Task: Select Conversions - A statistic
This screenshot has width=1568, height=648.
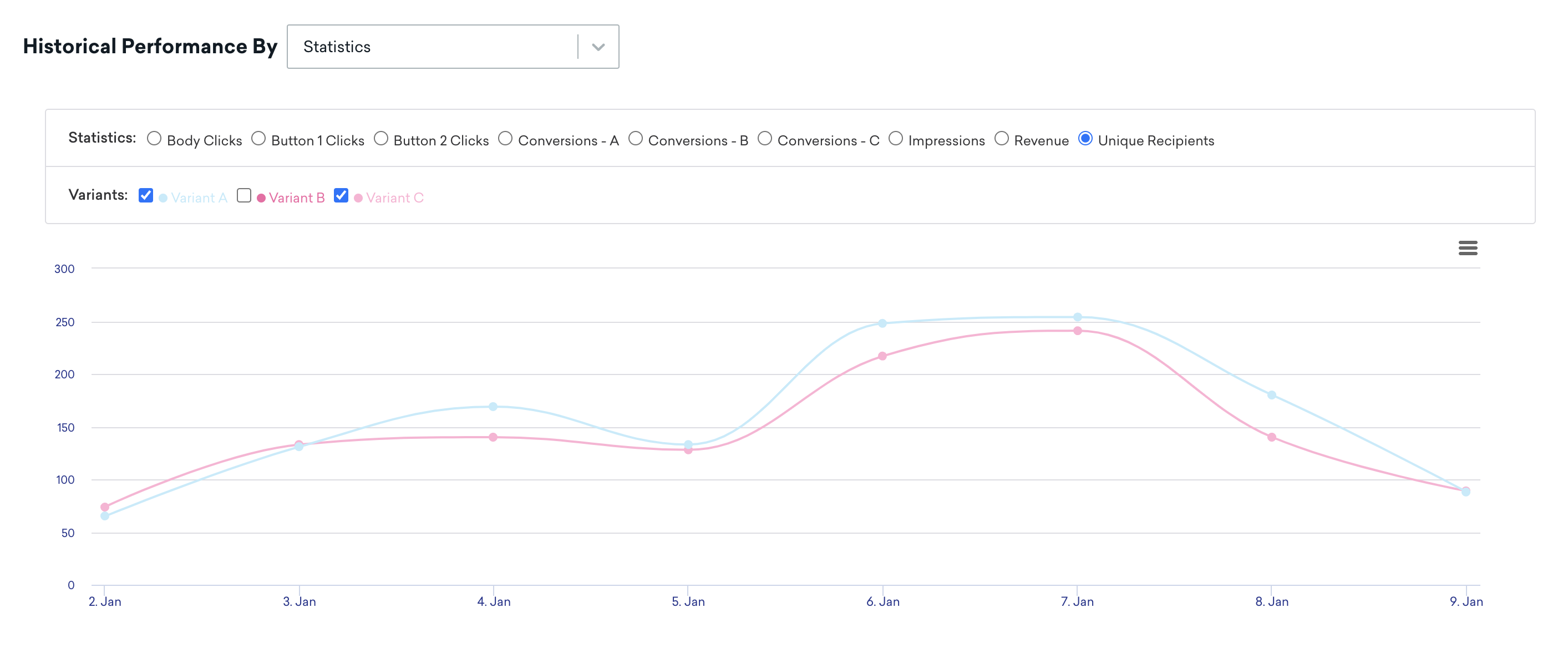Action: coord(505,139)
